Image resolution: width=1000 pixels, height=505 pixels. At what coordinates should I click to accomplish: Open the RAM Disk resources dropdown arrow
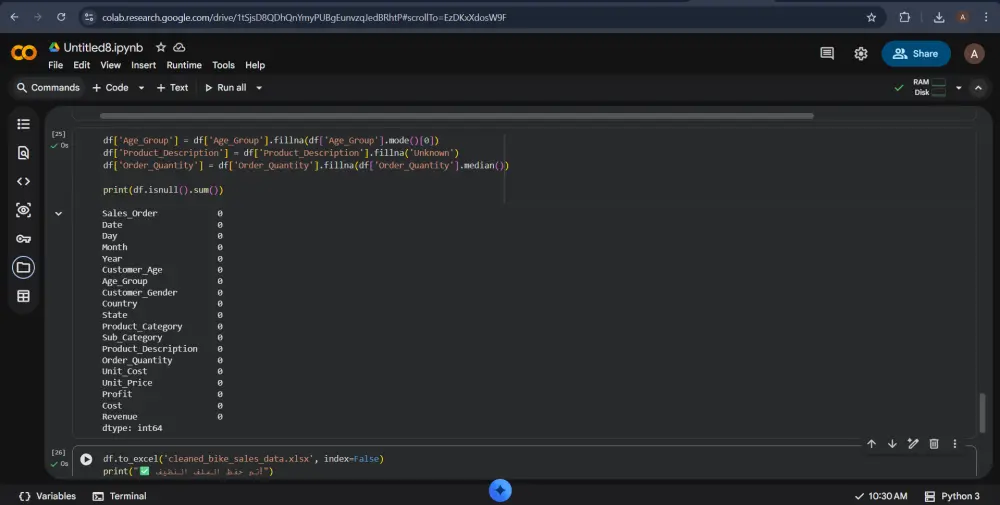point(959,88)
